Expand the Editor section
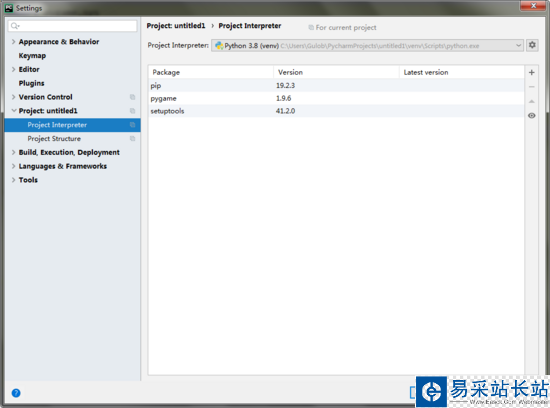Screen dimensions: 550x408 (x=13, y=69)
